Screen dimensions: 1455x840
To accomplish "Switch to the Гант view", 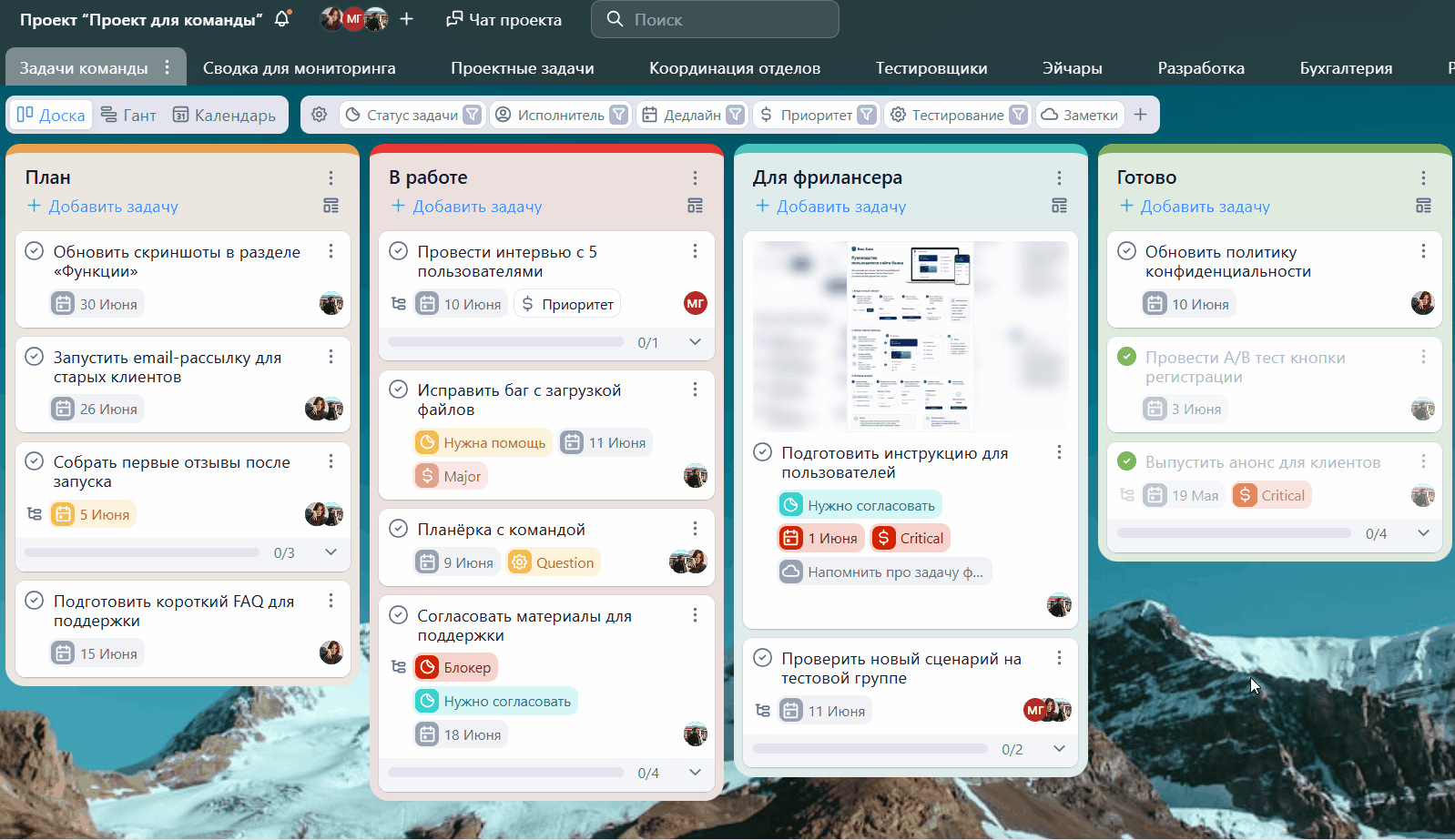I will click(x=128, y=115).
